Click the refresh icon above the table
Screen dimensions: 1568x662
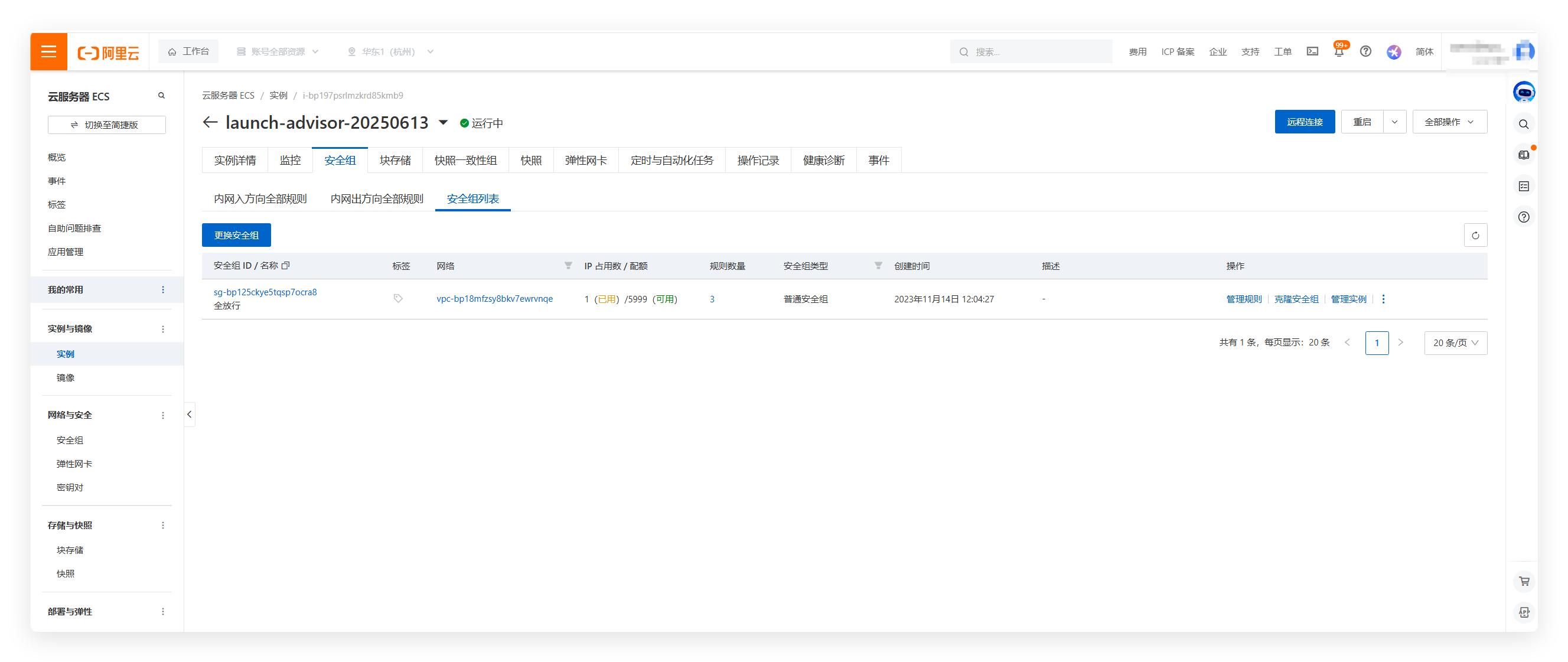[1475, 236]
